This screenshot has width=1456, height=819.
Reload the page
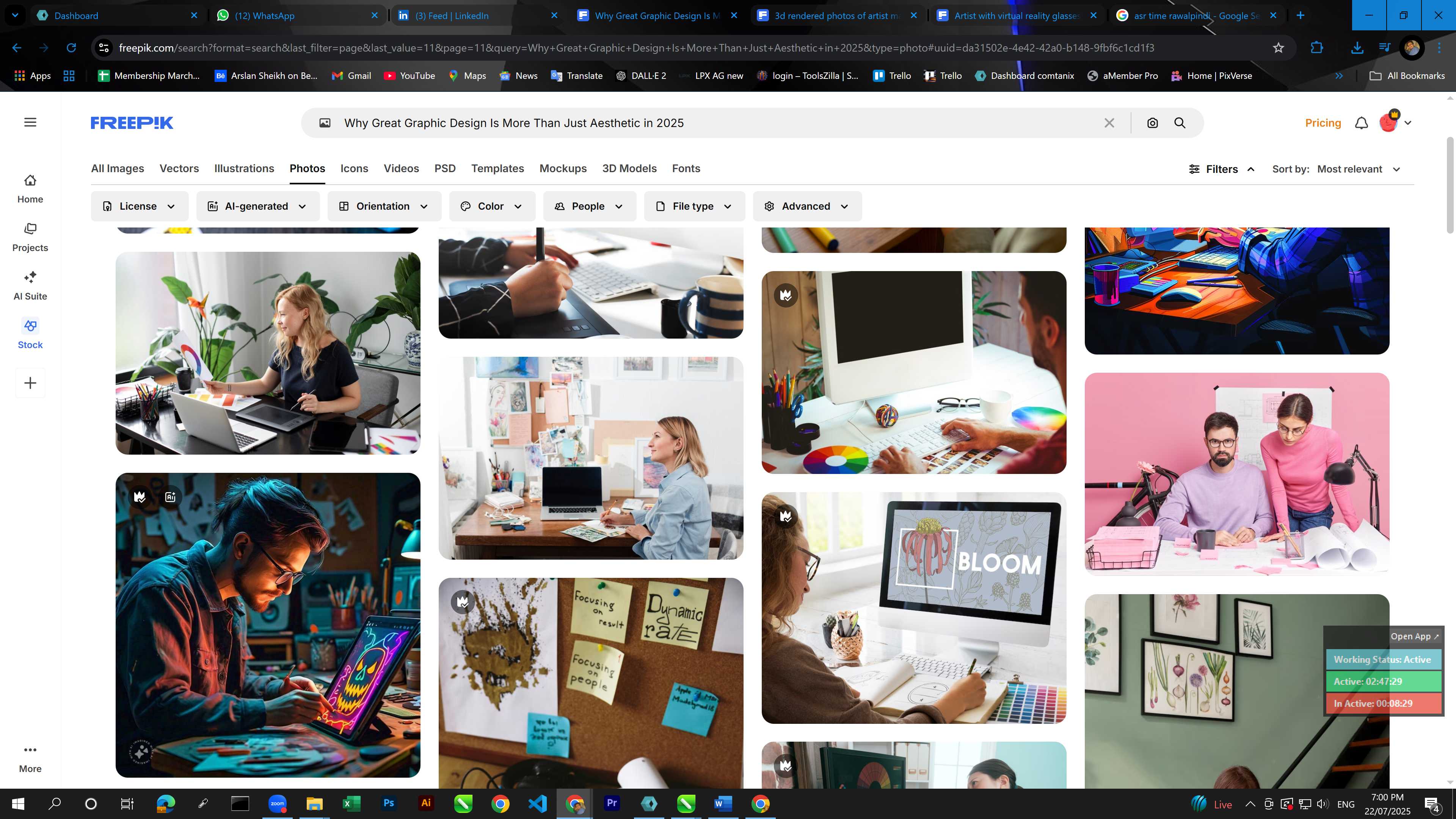coord(71,48)
